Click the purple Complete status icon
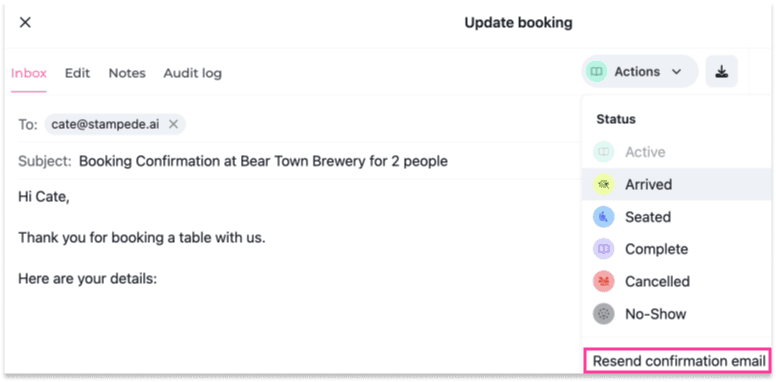This screenshot has height=382, width=776. pos(604,249)
